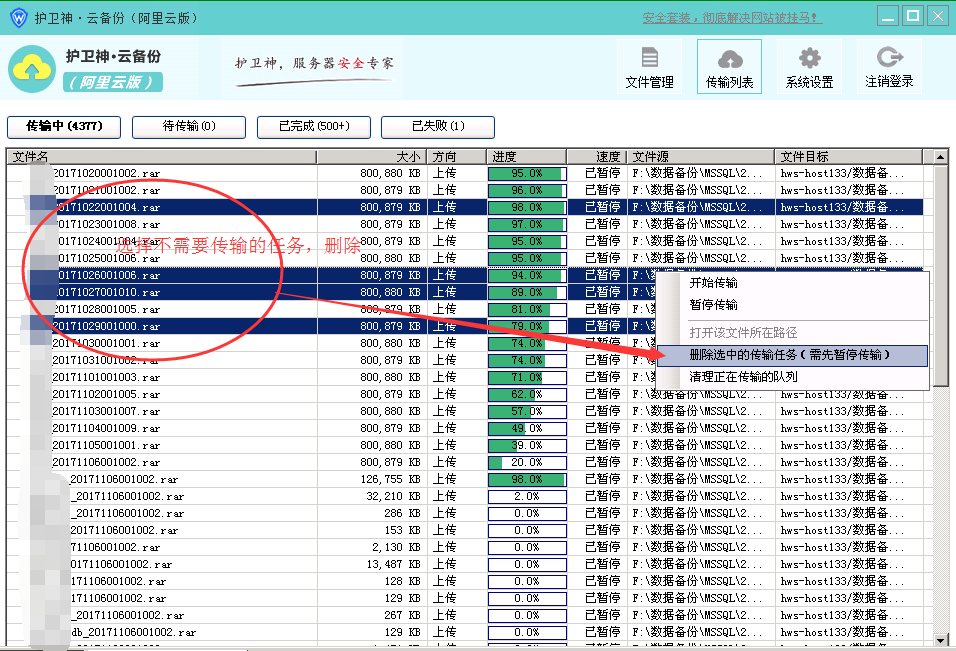
Task: Open the 已完成 (500+) tab
Action: 314,127
